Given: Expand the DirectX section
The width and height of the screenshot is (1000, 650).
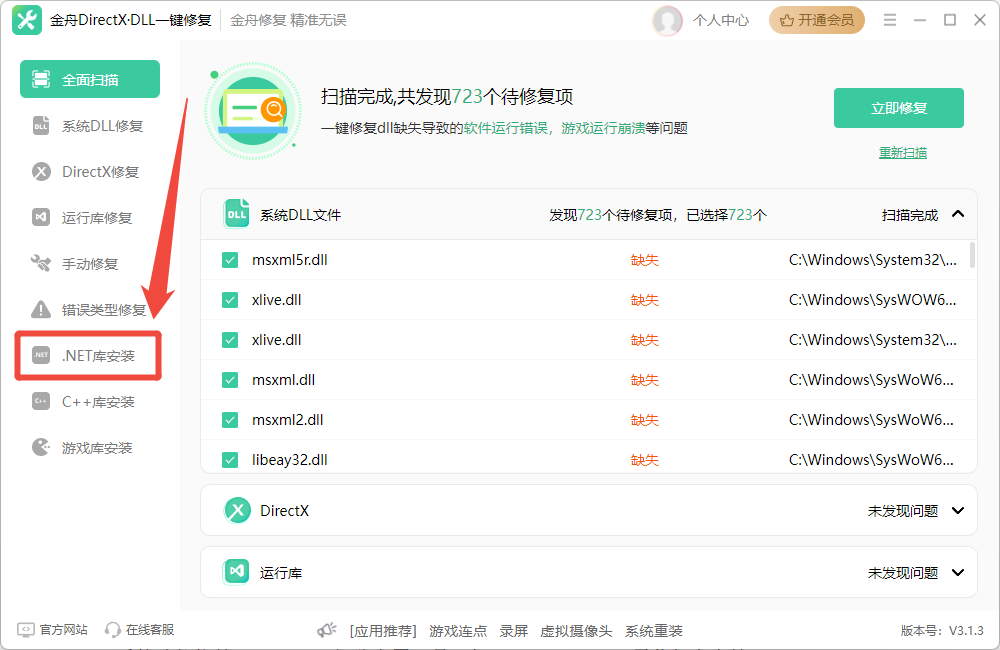Looking at the screenshot, I should (x=958, y=510).
